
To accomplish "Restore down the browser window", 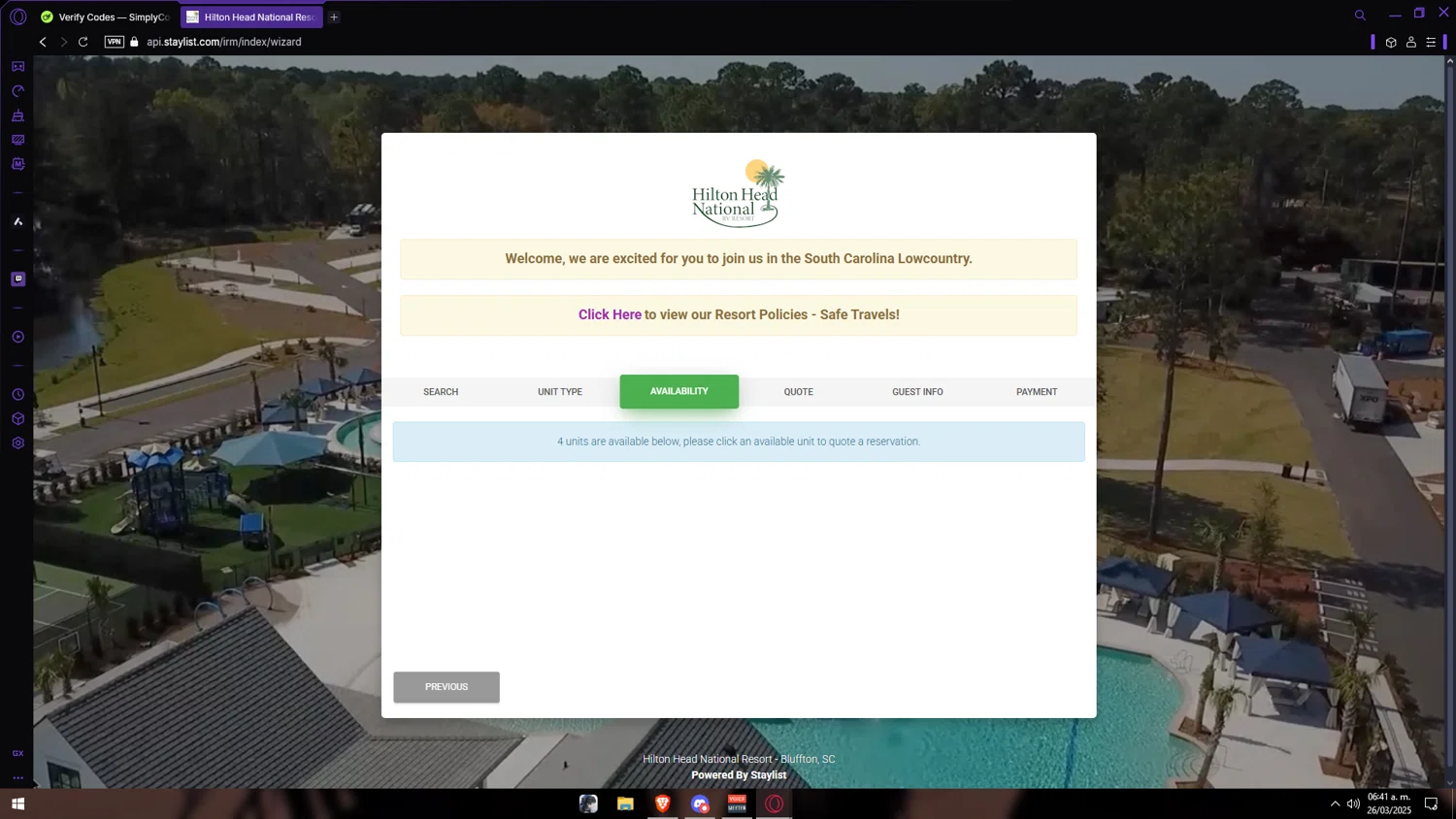I will pyautogui.click(x=1419, y=14).
